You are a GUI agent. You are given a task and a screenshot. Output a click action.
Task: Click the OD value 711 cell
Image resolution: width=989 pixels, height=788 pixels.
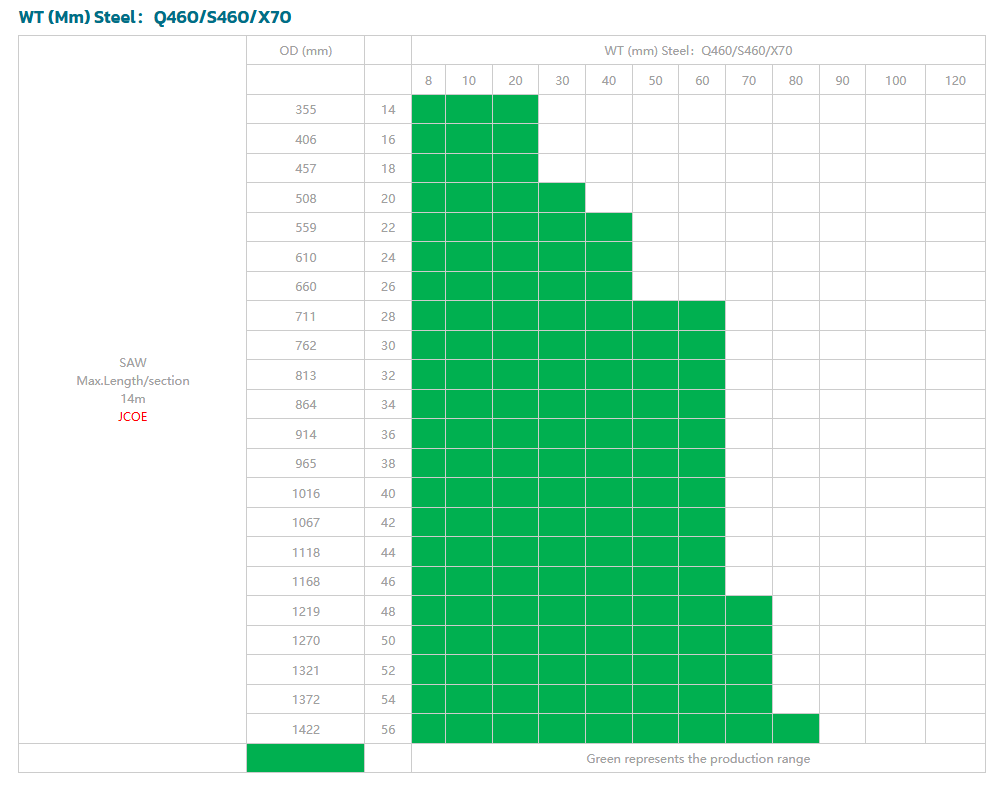click(x=305, y=316)
